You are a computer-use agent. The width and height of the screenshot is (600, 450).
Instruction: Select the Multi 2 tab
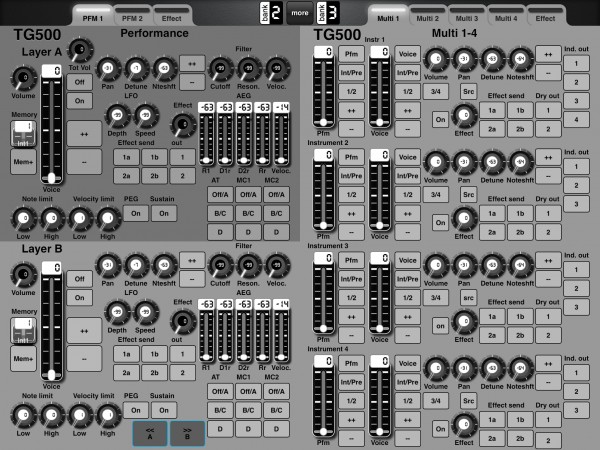pos(427,15)
